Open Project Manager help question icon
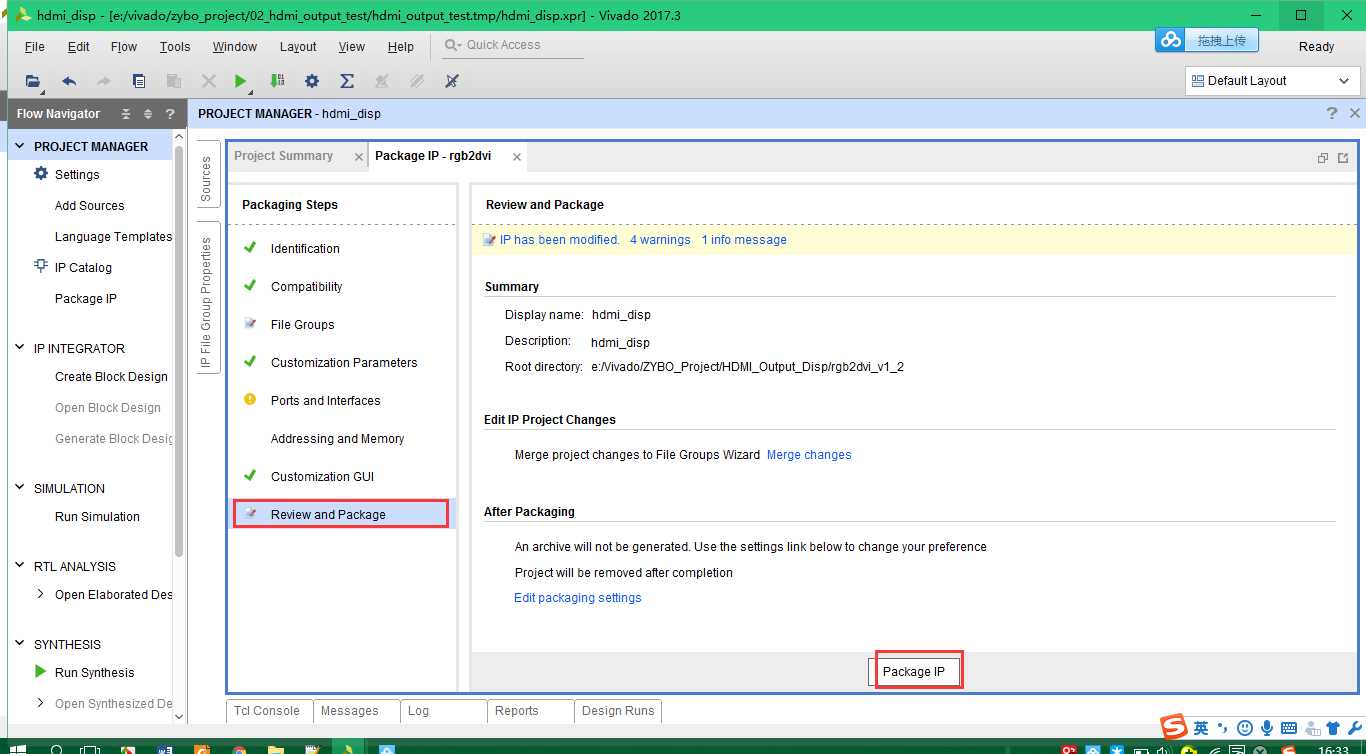This screenshot has height=754, width=1366. (x=1332, y=113)
